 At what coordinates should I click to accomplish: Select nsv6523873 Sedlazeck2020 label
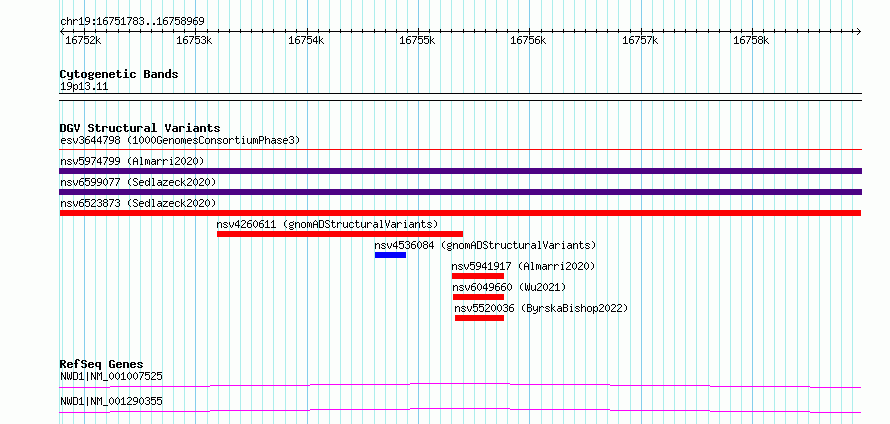click(x=138, y=203)
